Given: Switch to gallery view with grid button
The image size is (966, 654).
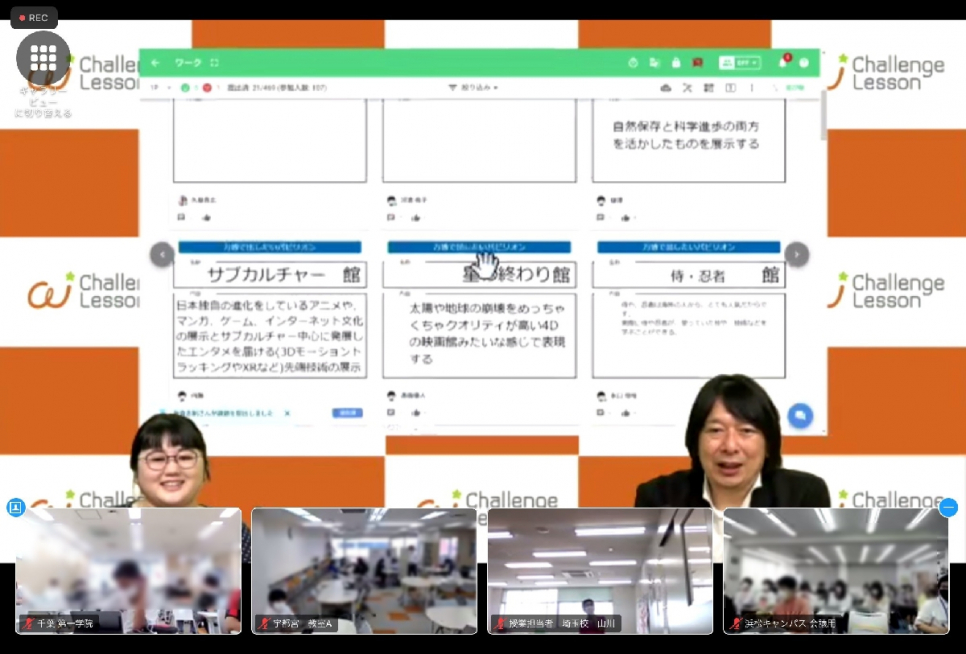Looking at the screenshot, I should pos(43,59).
